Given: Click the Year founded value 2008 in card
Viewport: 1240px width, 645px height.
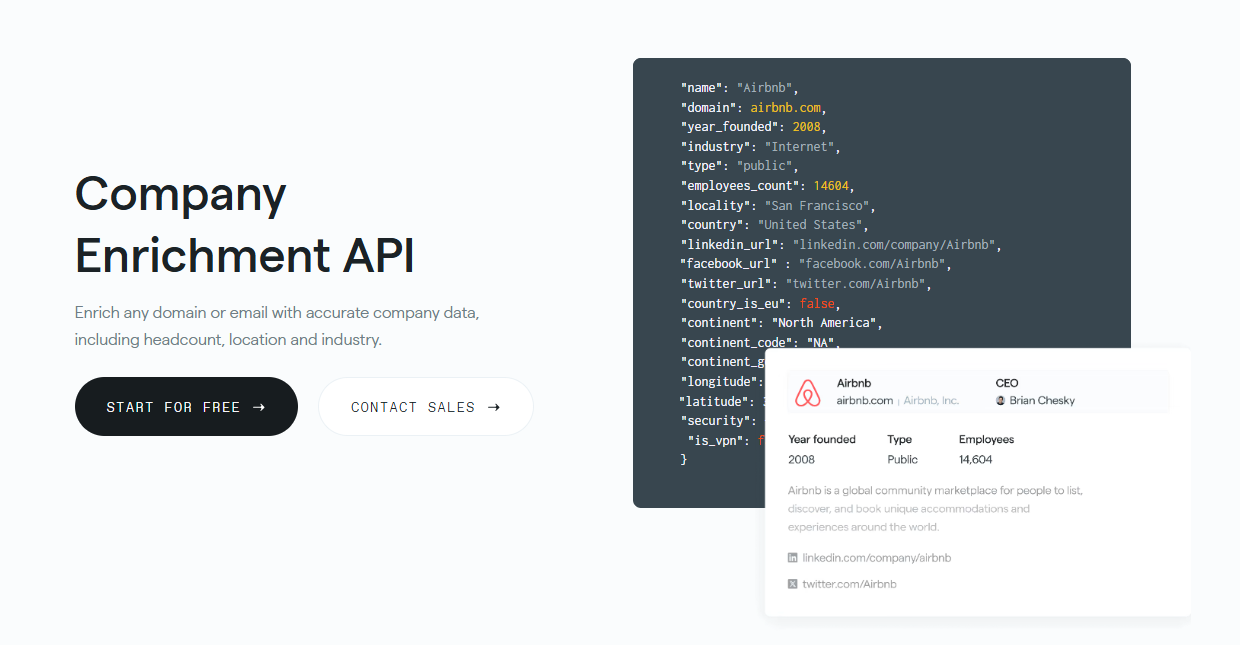Looking at the screenshot, I should [802, 460].
